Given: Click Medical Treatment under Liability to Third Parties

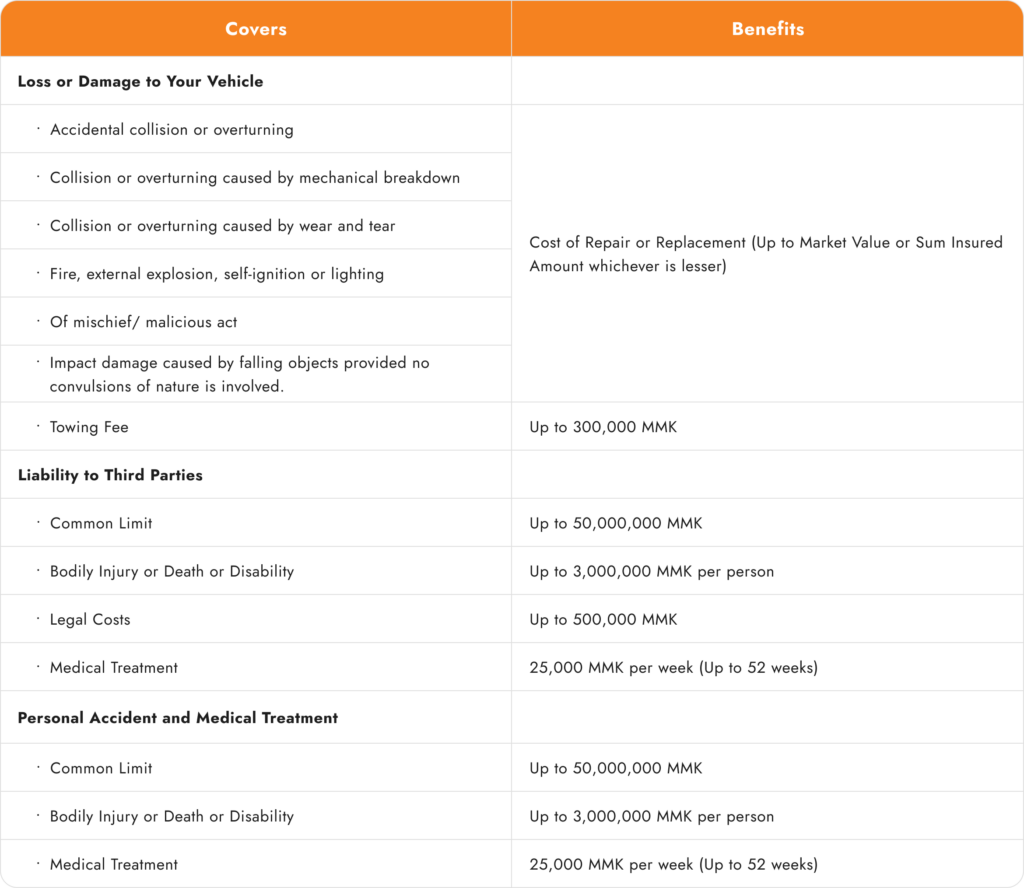Looking at the screenshot, I should pyautogui.click(x=114, y=668).
